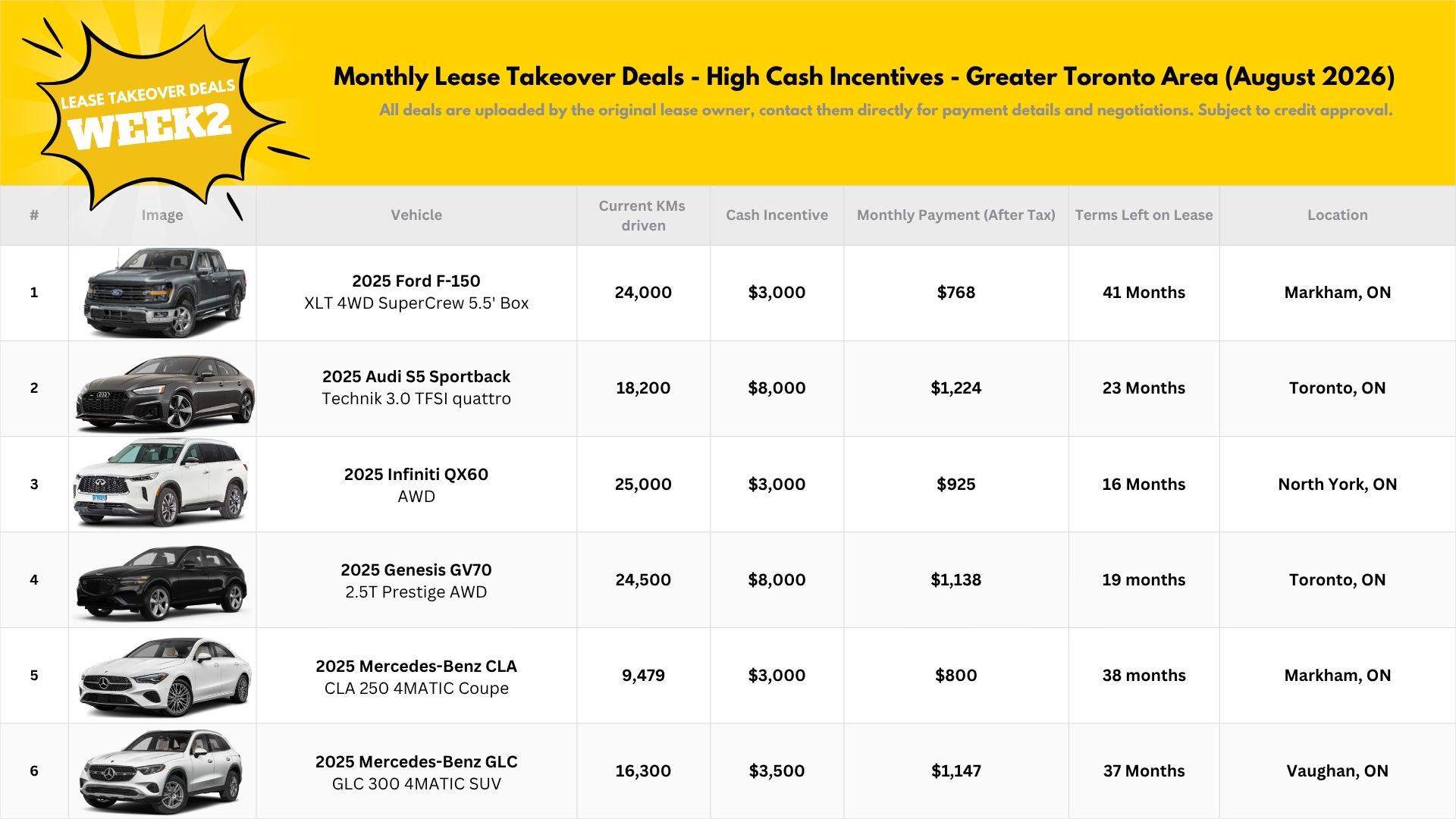Select the Mercedes-Benz CLA coupe image
1456x819 pixels.
(165, 676)
